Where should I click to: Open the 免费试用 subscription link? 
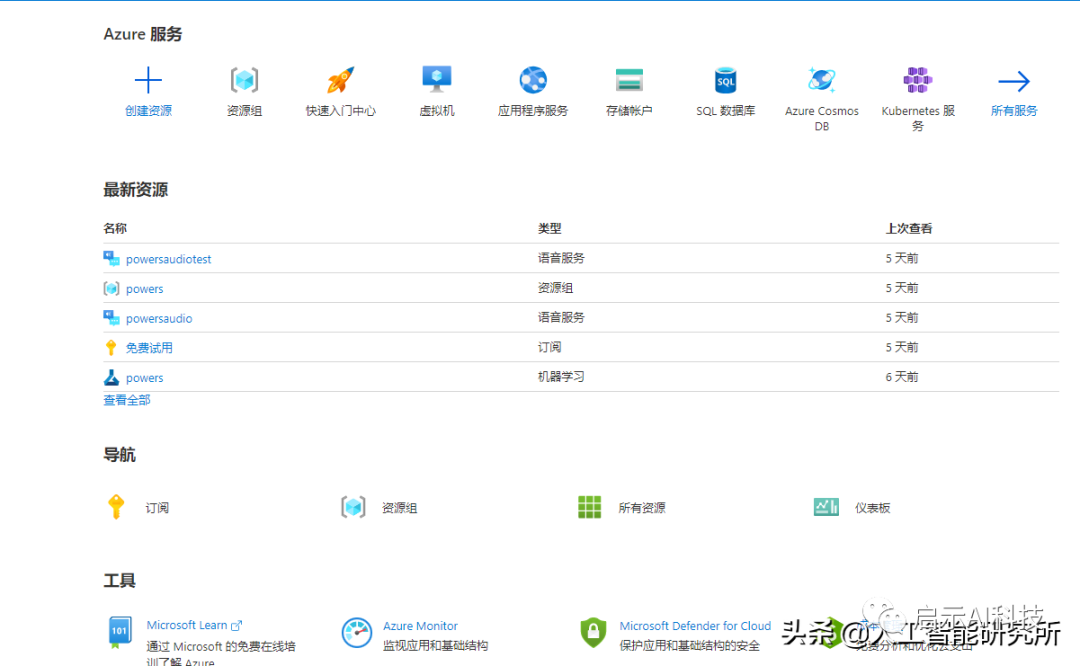(x=149, y=348)
